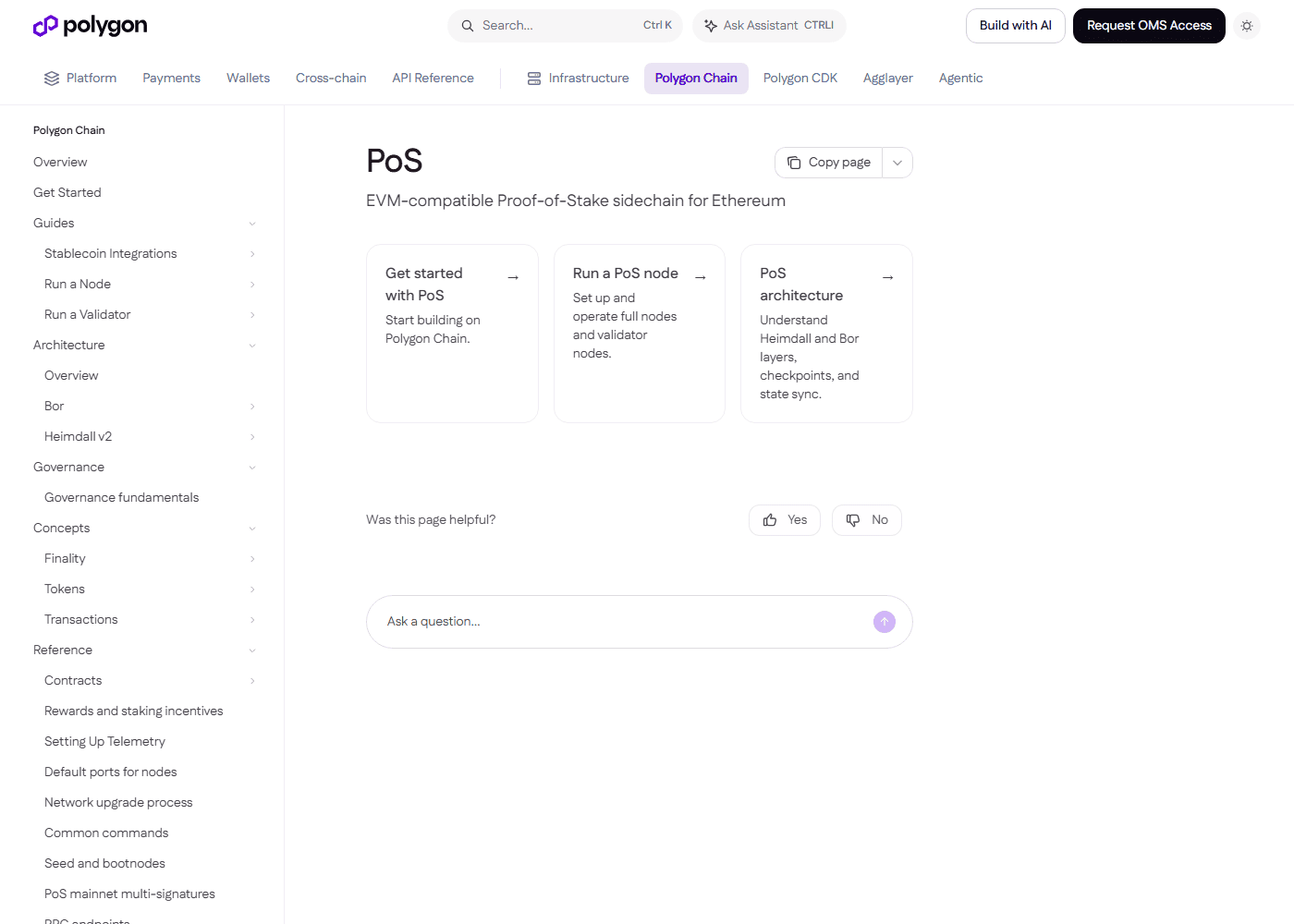Click the Build with AI button
The height and width of the screenshot is (924, 1294).
coord(1016,26)
